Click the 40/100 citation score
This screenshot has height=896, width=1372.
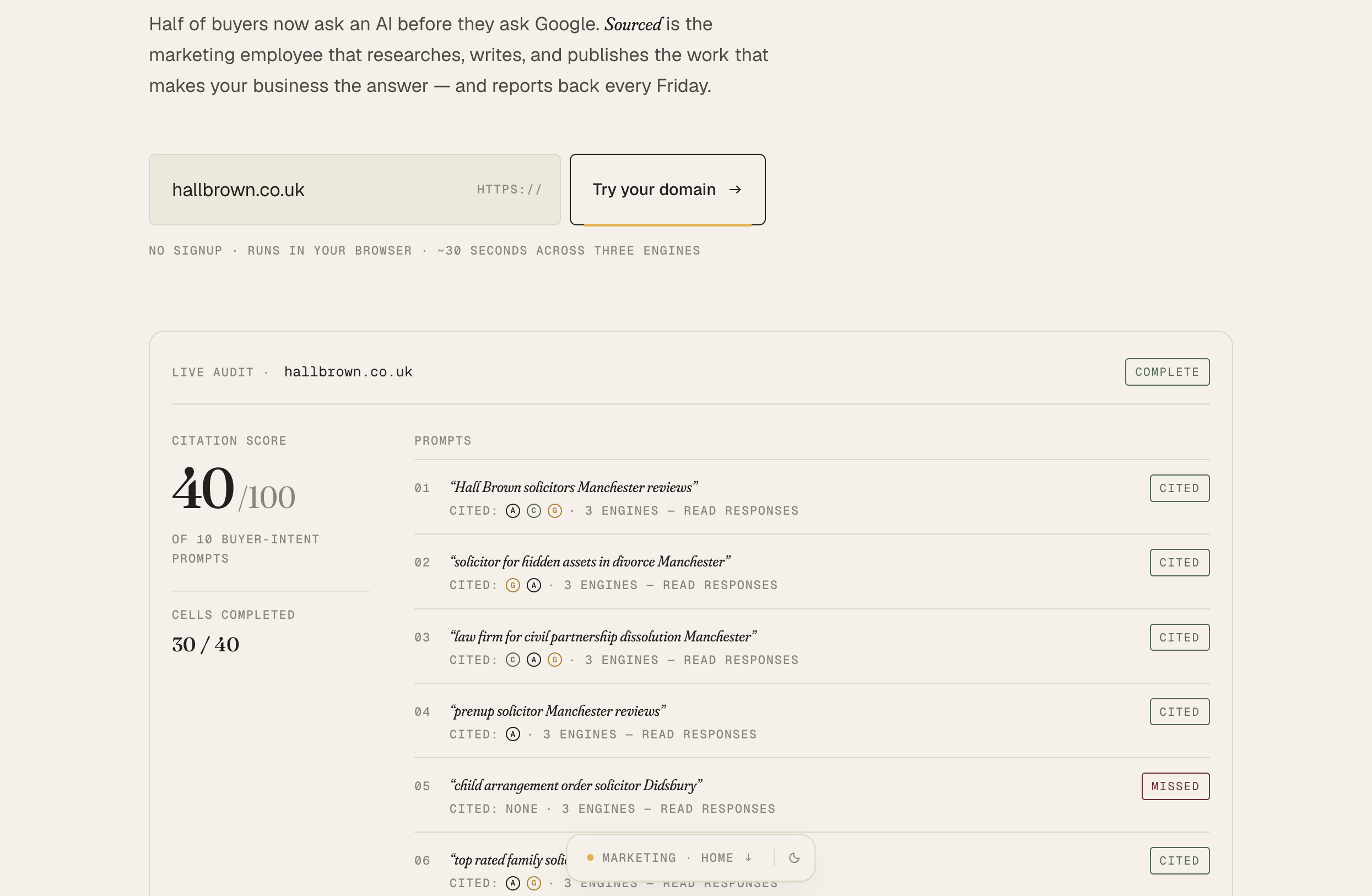pyautogui.click(x=234, y=489)
